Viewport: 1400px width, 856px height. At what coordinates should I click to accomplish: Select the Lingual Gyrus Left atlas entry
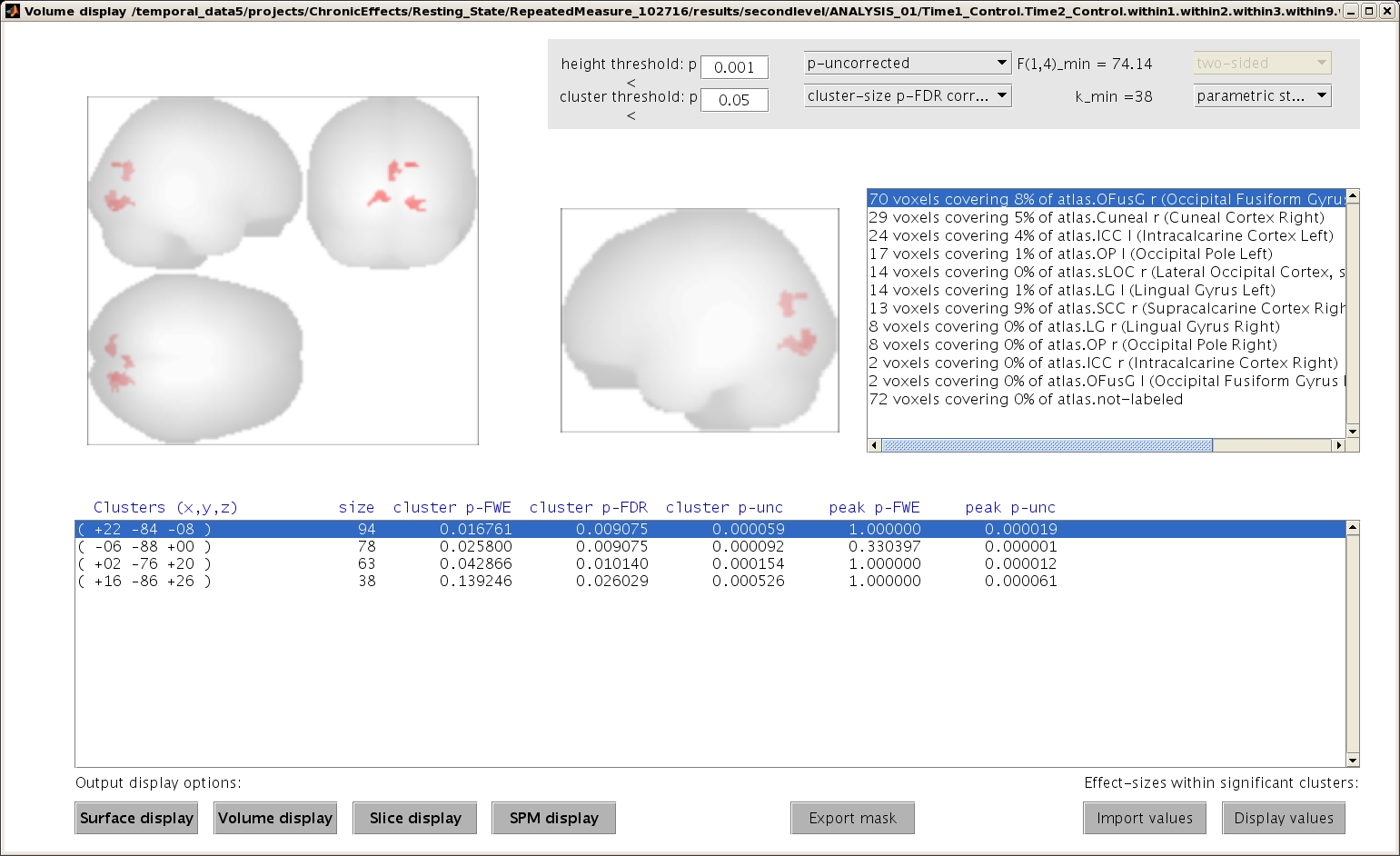[1072, 290]
